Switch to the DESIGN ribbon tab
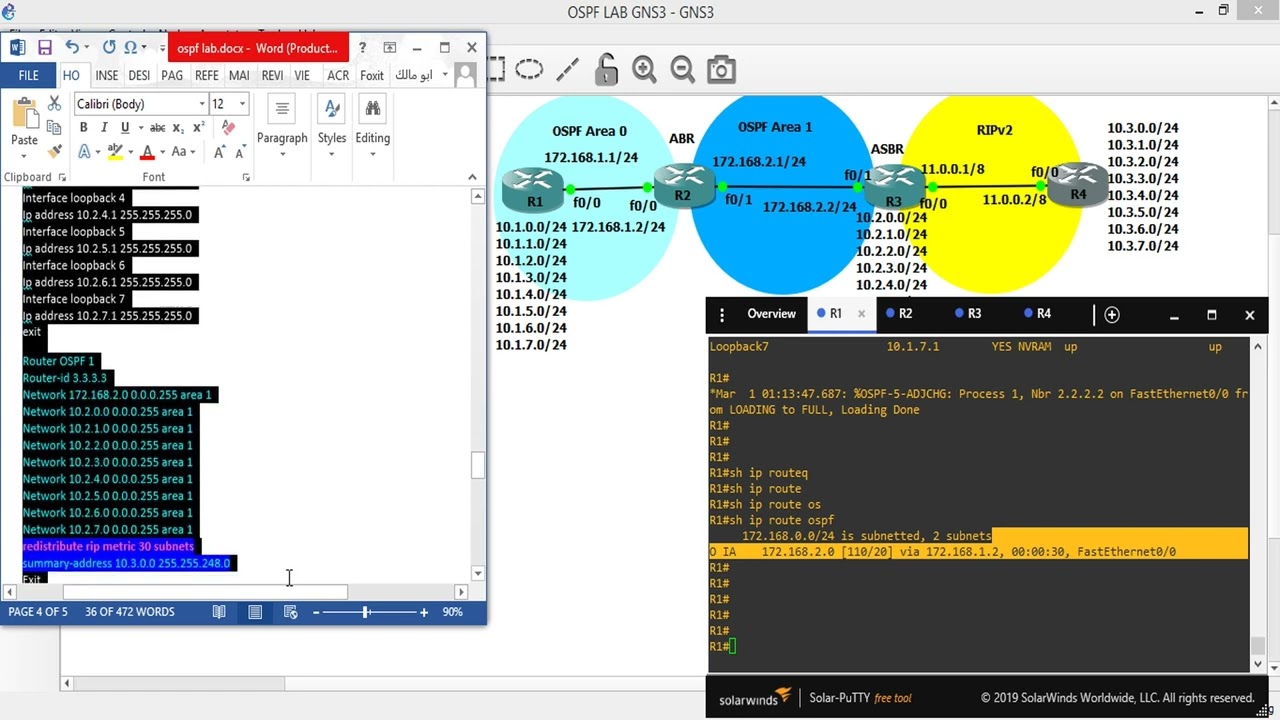 tap(139, 75)
